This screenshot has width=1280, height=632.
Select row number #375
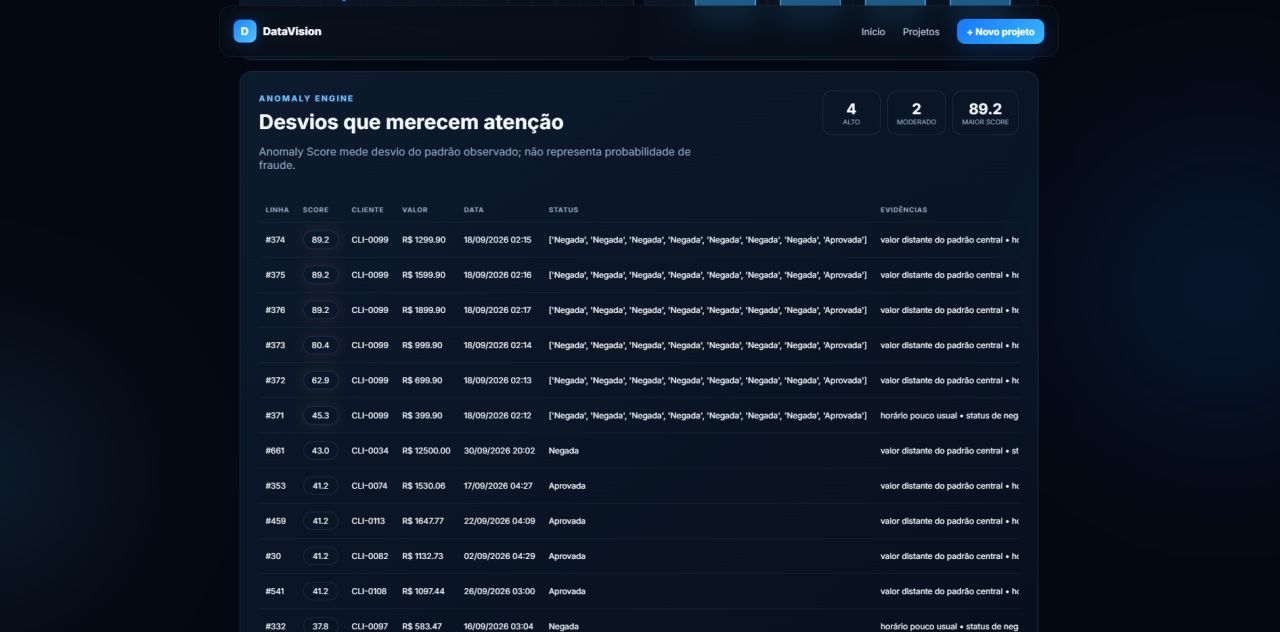point(275,275)
